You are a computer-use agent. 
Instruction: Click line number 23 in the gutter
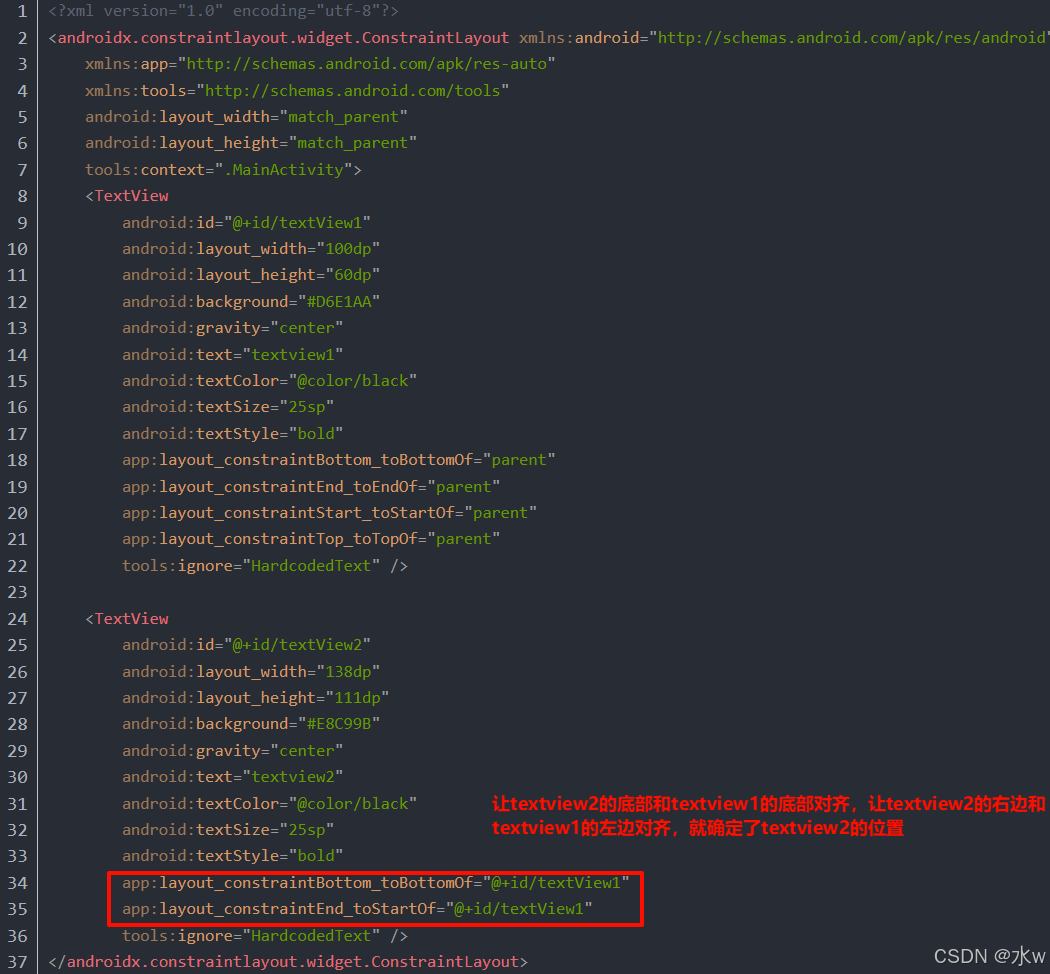point(17,592)
